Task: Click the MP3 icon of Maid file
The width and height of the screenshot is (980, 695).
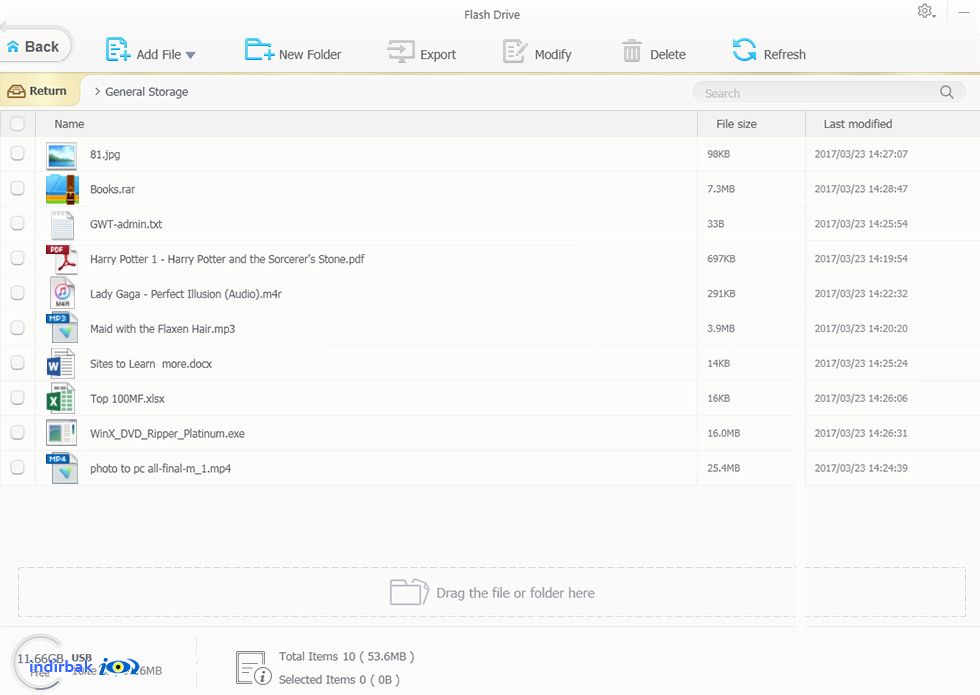Action: (61, 328)
